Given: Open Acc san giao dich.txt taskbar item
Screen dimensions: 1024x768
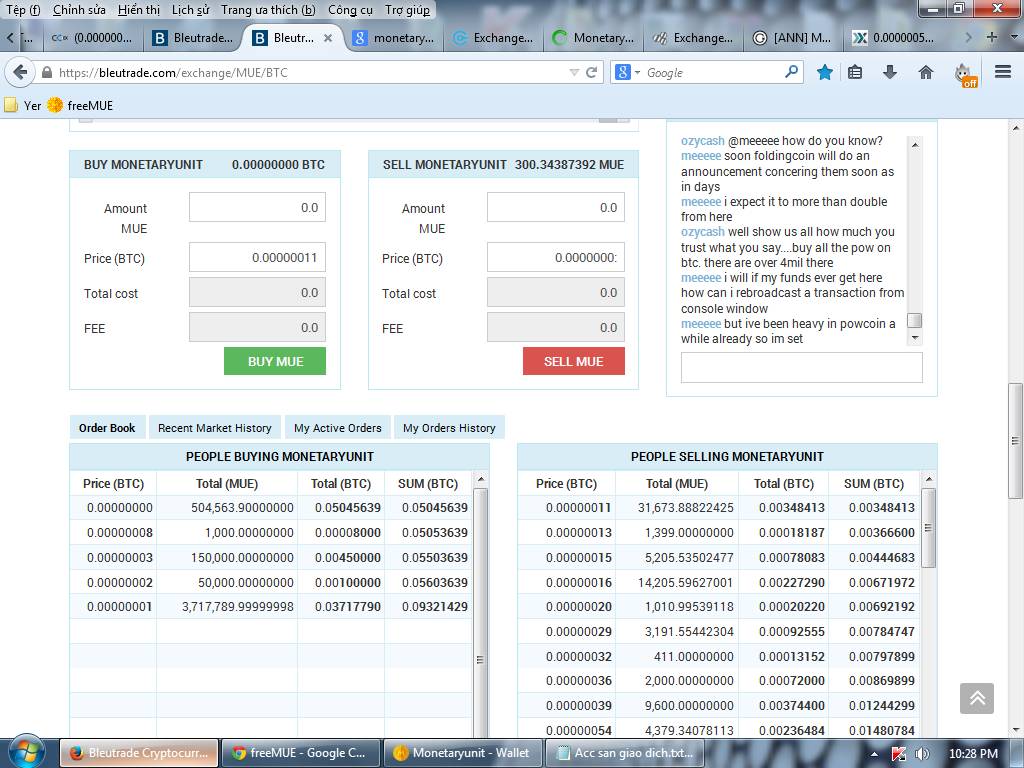Looking at the screenshot, I should coord(624,753).
